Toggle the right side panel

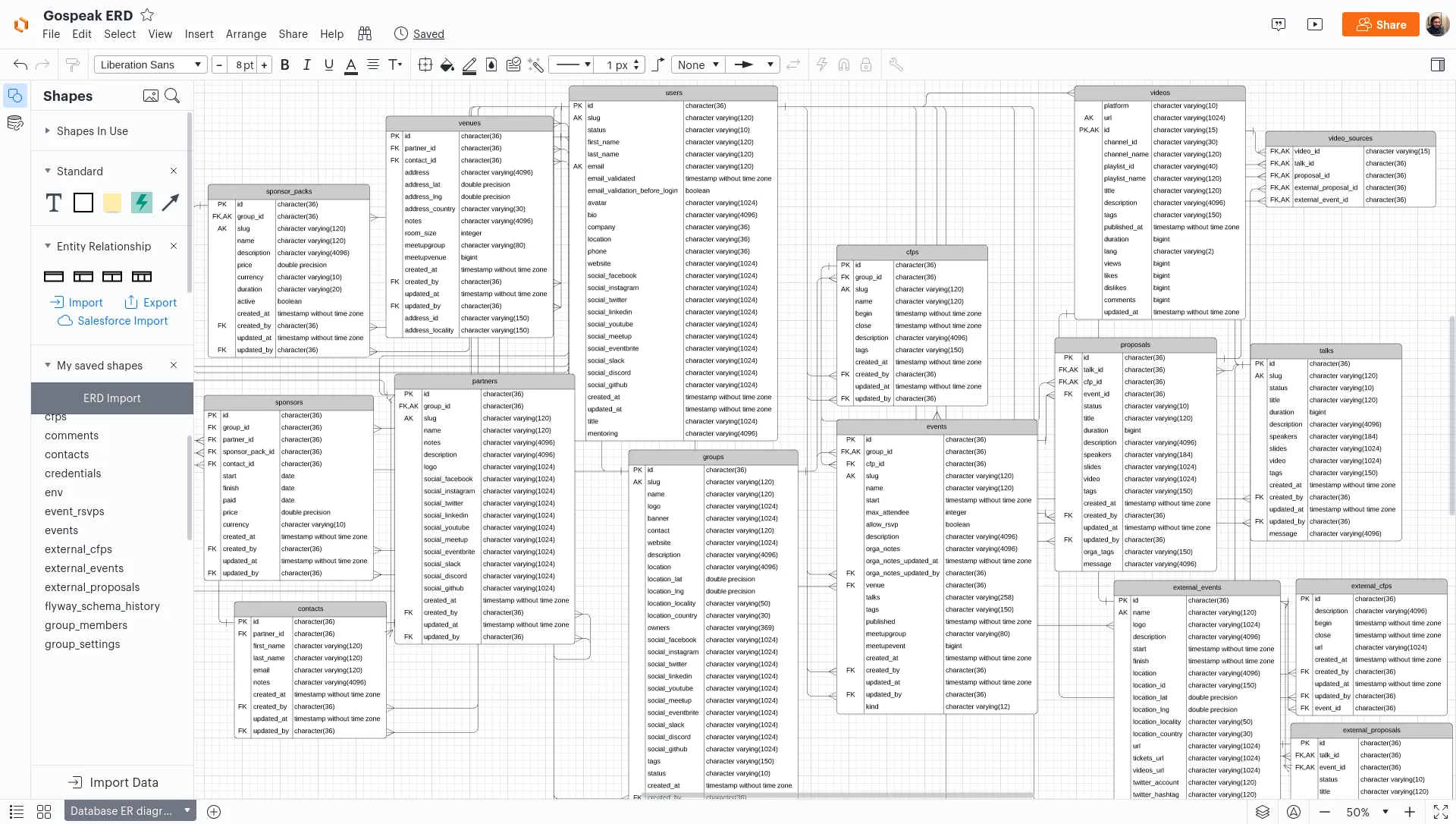(x=1438, y=65)
